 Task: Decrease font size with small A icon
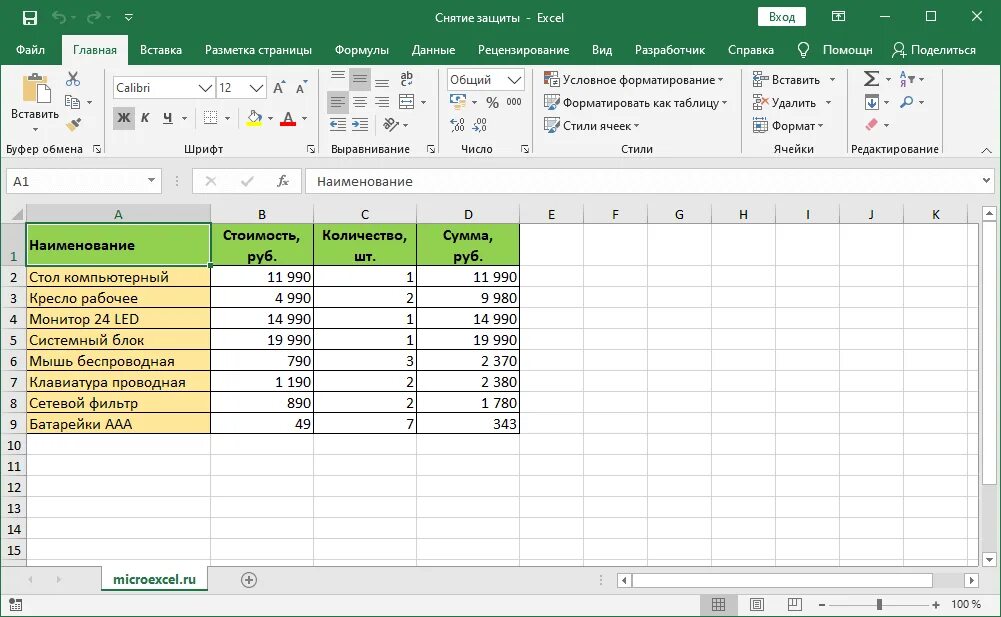point(300,88)
